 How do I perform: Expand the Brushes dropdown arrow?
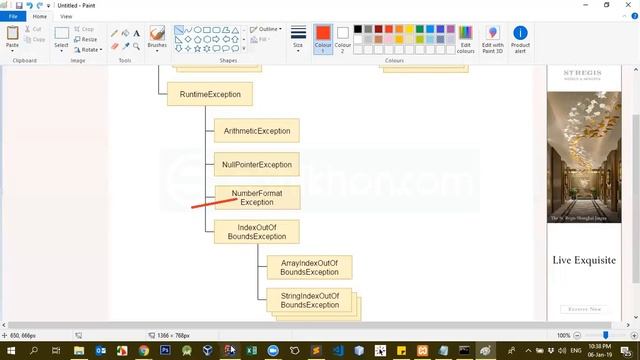coord(157,51)
